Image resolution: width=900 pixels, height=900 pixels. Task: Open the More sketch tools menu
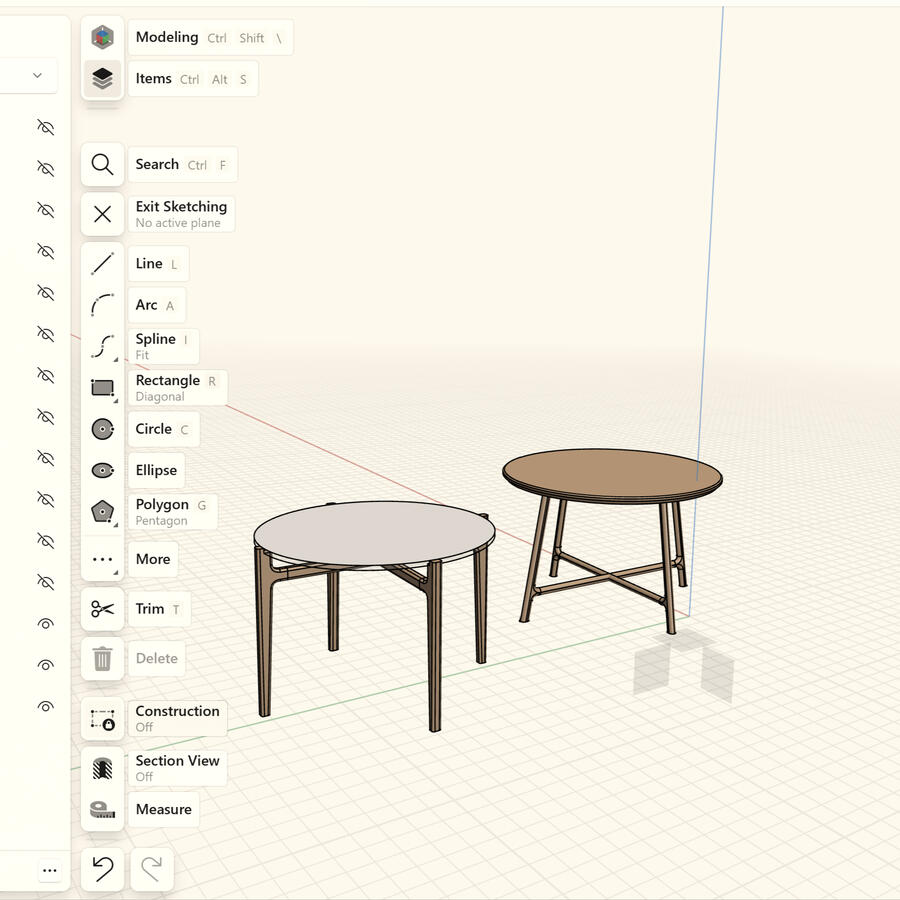coord(102,559)
